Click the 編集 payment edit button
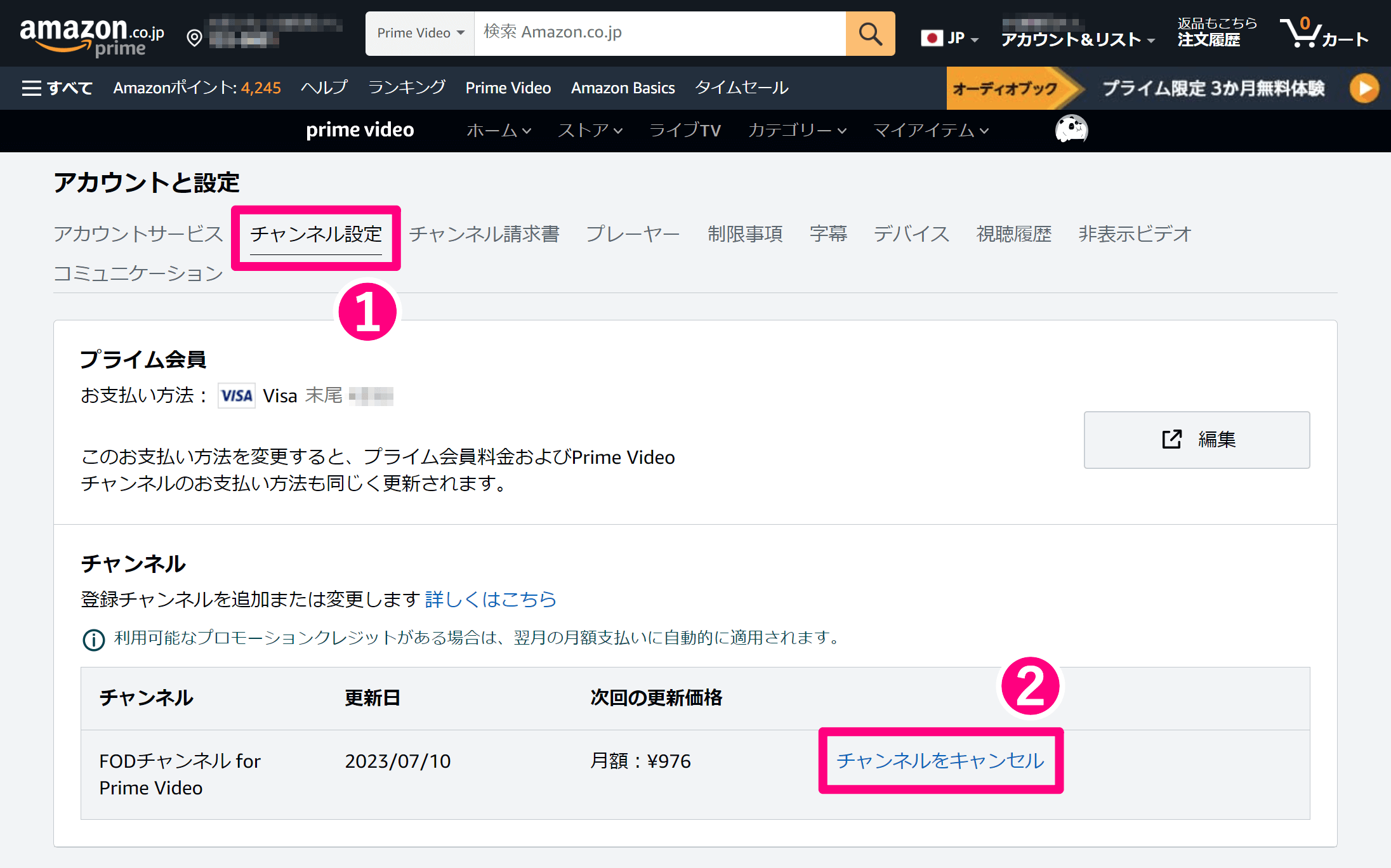This screenshot has height=868, width=1391. click(x=1196, y=440)
